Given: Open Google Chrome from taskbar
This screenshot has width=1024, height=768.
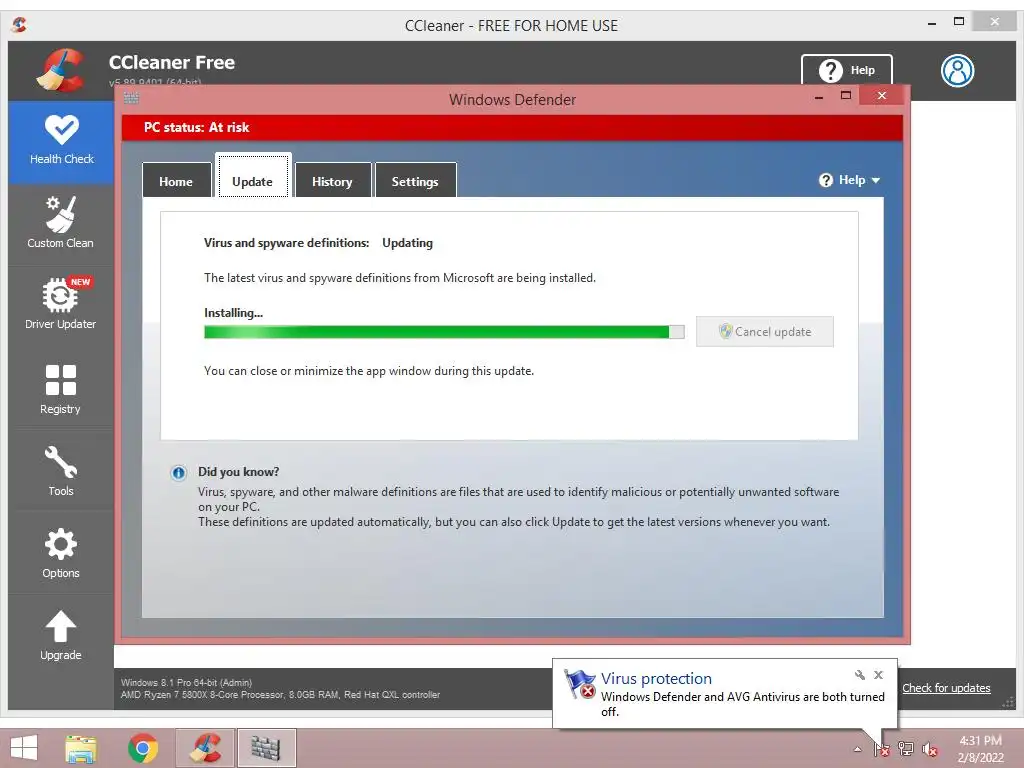Looking at the screenshot, I should (143, 748).
